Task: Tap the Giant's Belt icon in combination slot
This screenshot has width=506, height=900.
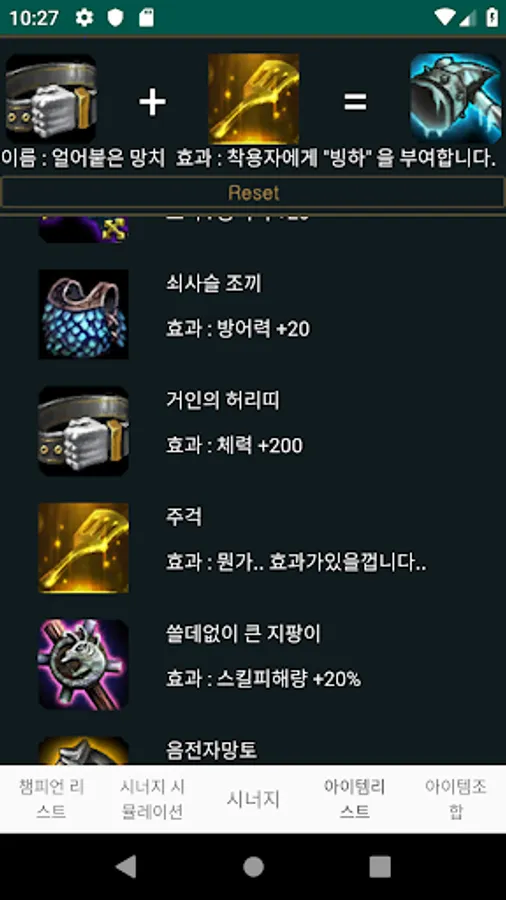Action: tap(51, 99)
